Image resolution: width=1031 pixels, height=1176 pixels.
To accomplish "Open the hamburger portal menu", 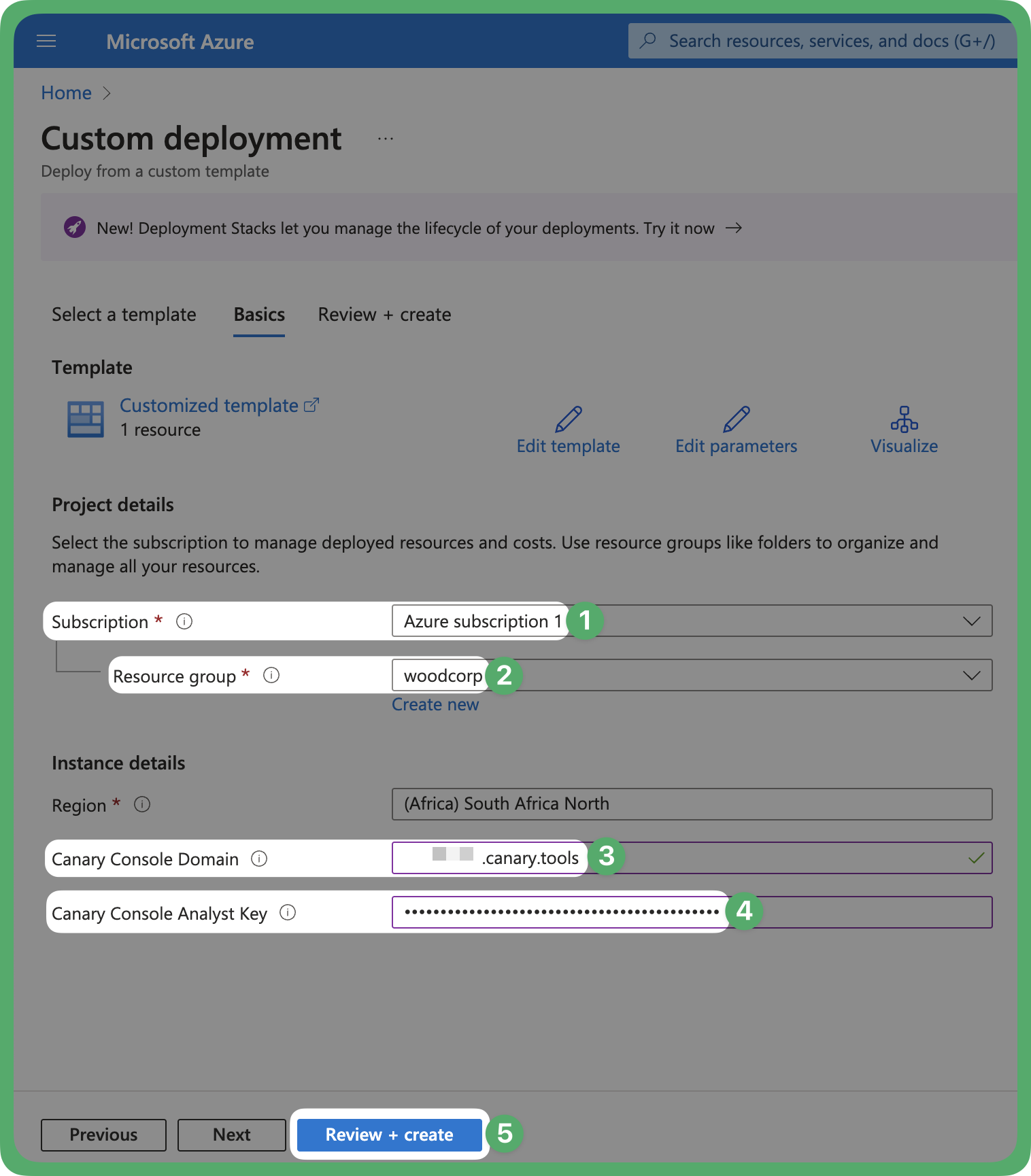I will [46, 41].
